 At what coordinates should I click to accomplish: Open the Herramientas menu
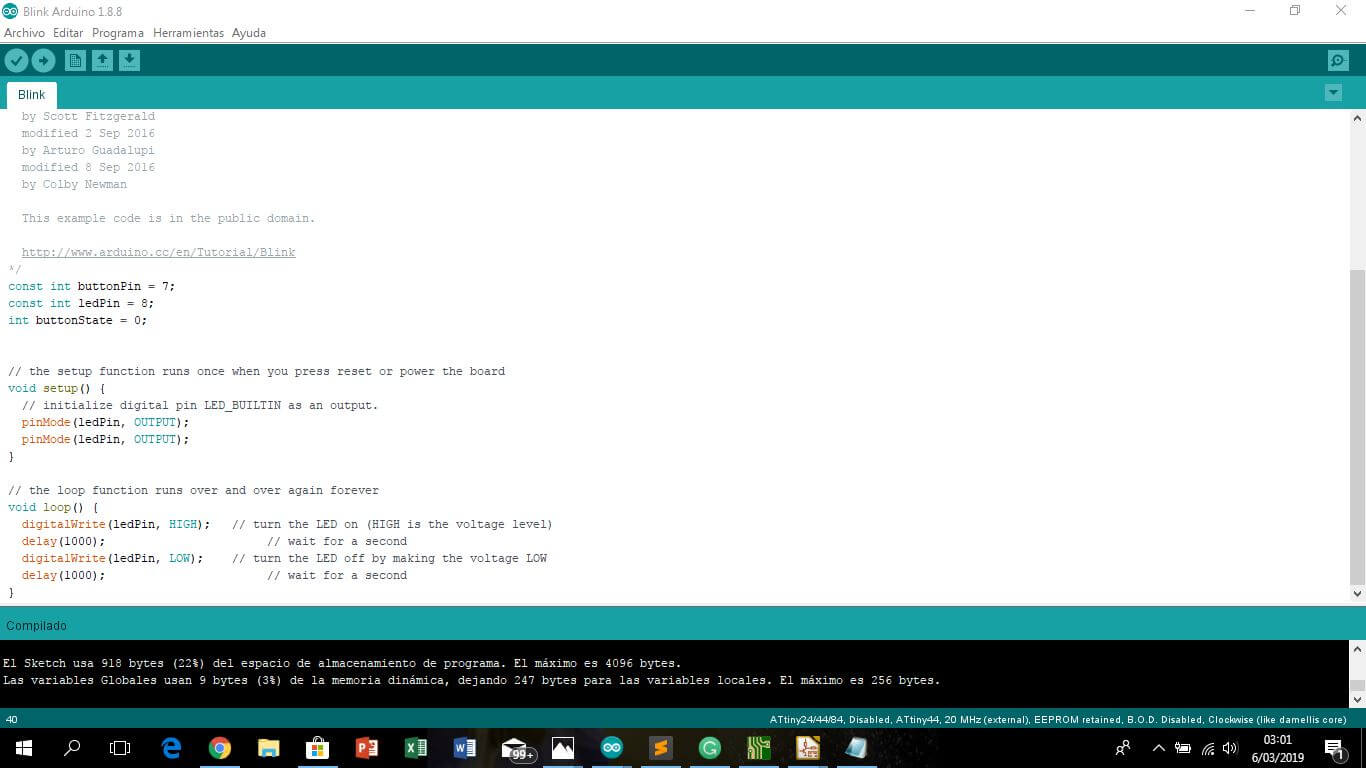[x=188, y=33]
